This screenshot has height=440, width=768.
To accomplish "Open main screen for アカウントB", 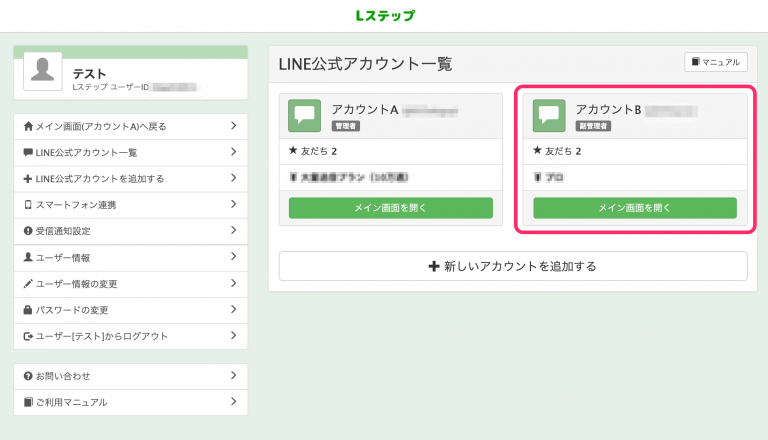I will tap(635, 208).
